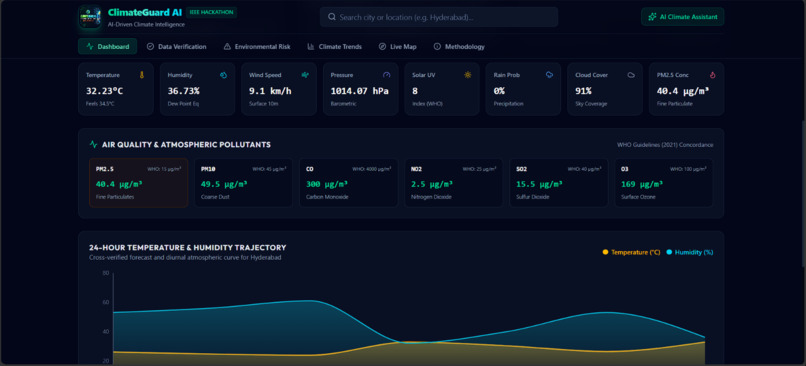This screenshot has height=366, width=806.
Task: Click the sparkle icon in AI Climate Assistant
Action: [653, 17]
